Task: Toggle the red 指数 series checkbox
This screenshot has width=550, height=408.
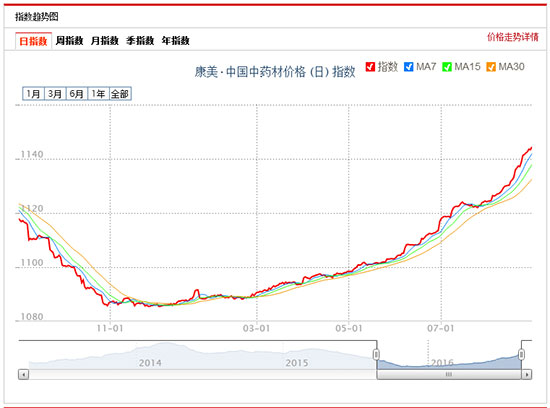Action: 370,67
